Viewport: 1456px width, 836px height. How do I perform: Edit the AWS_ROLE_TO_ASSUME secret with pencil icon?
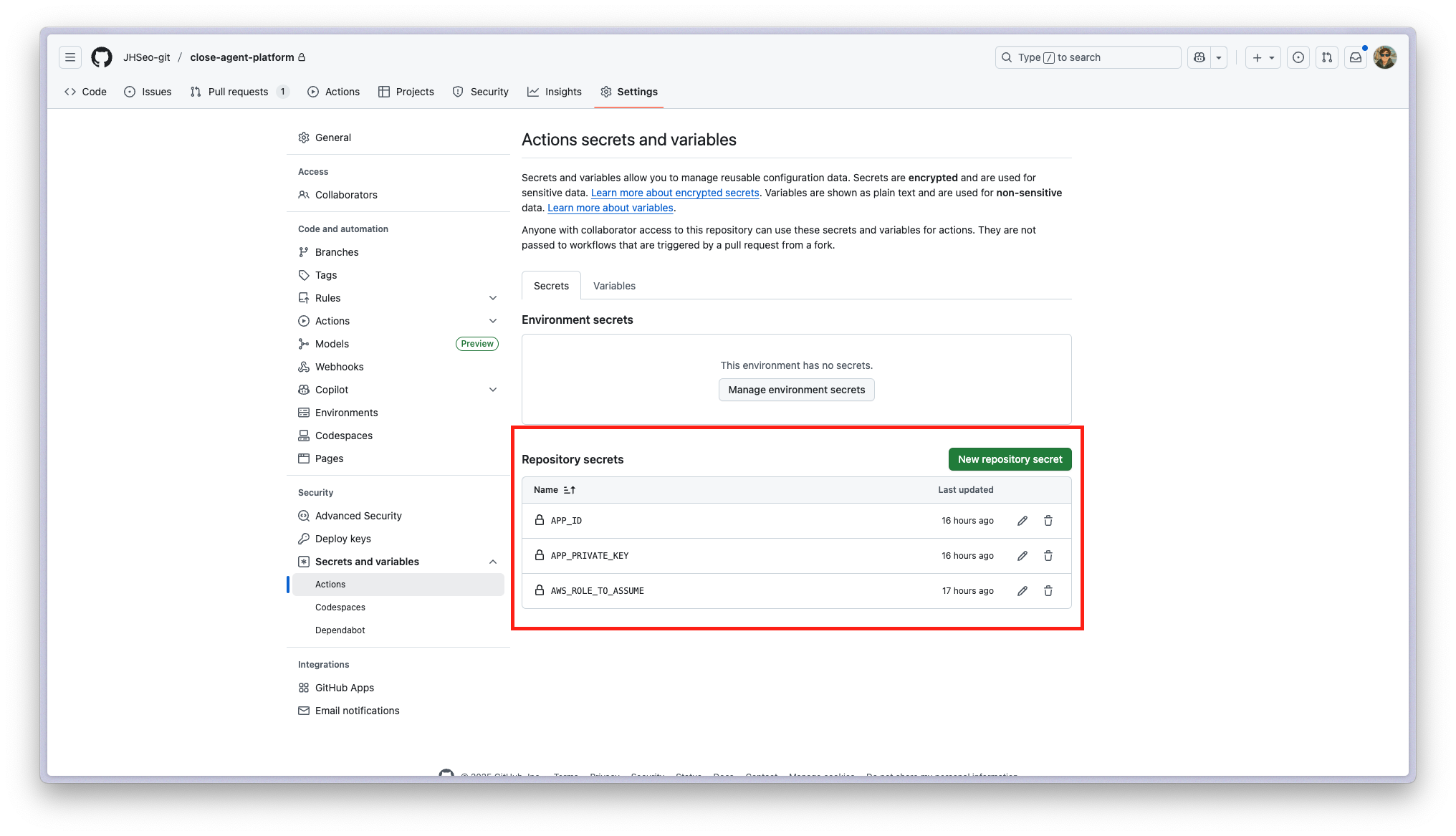1022,591
